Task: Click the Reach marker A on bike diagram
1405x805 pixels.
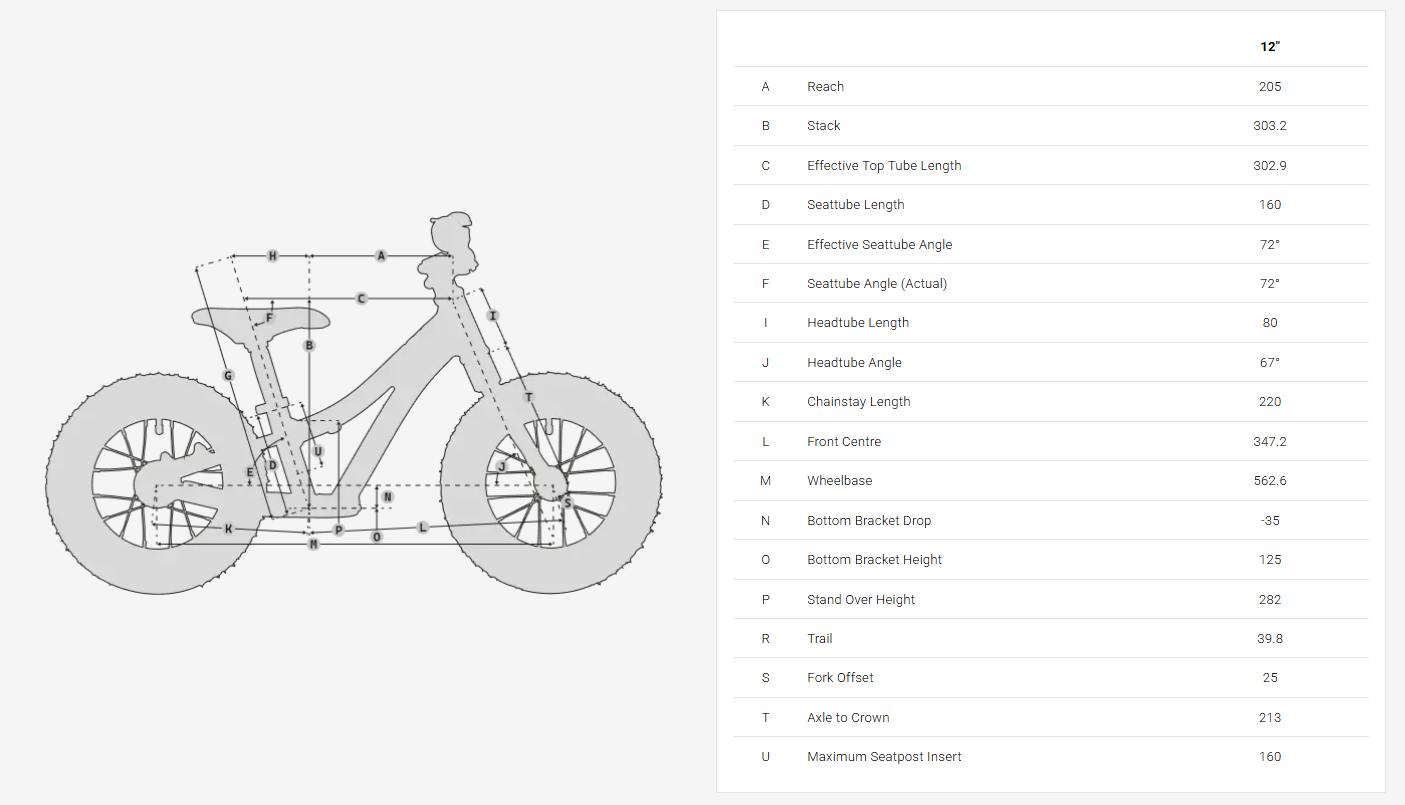Action: pyautogui.click(x=381, y=256)
